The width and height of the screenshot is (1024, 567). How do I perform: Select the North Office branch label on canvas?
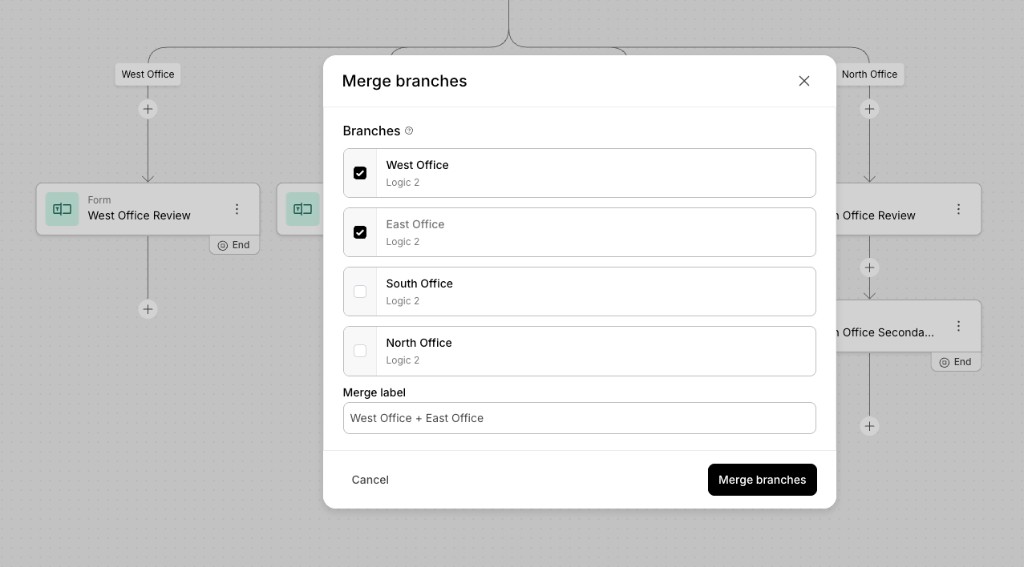coord(869,74)
